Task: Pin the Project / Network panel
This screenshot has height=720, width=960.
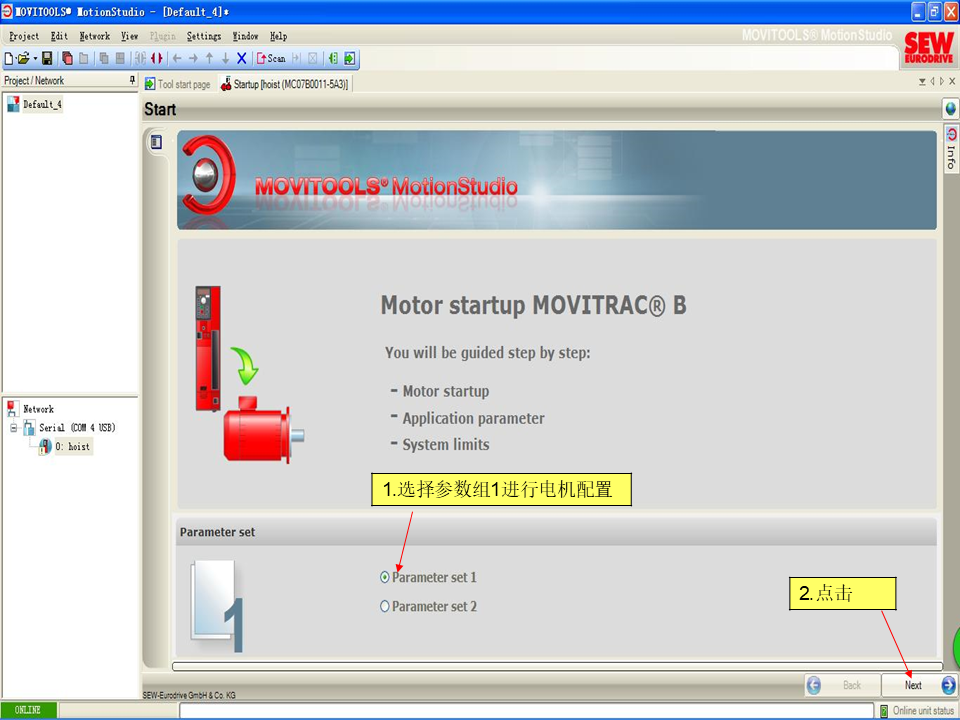Action: (x=132, y=80)
